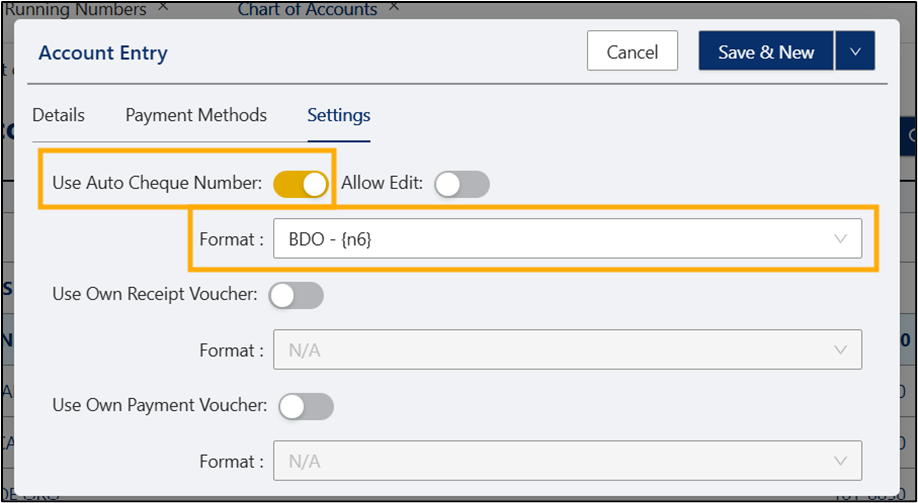Disable Use Auto Cheque Number toggle

pyautogui.click(x=301, y=184)
